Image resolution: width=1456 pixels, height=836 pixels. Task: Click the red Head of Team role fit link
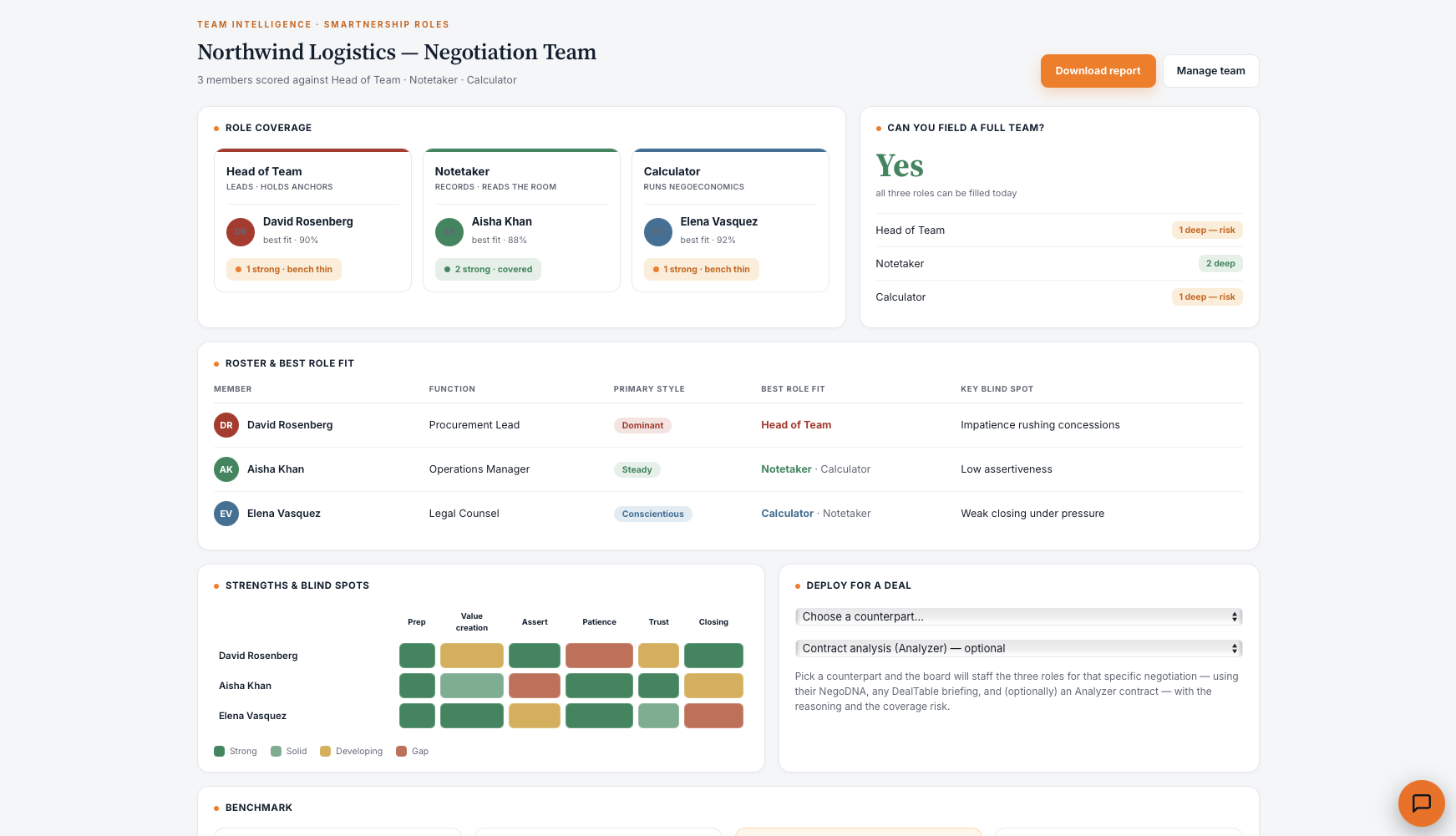(796, 425)
